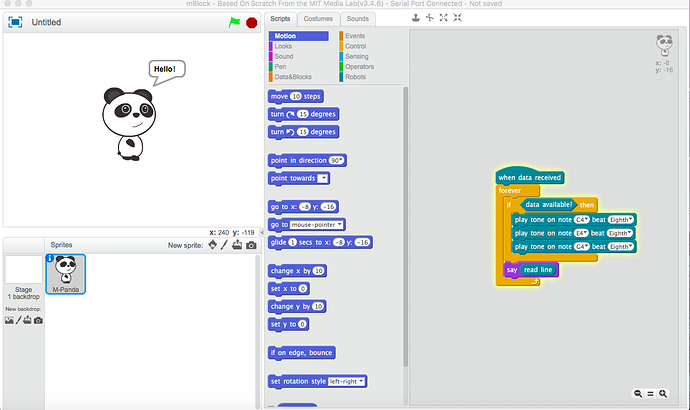Open the C4 note dropdown

pyautogui.click(x=582, y=220)
